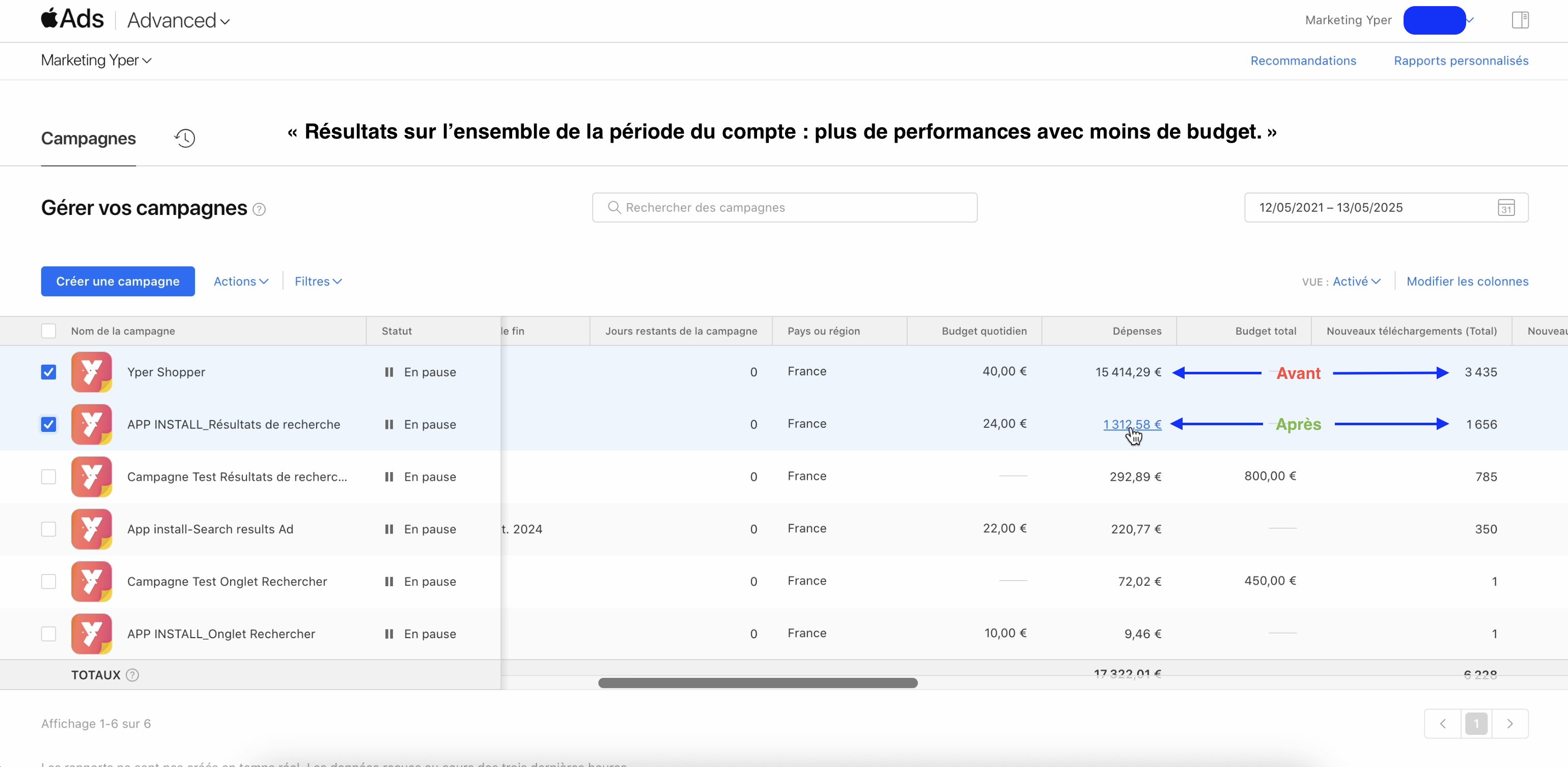Change the VUE: Activé view dropdown
1568x767 pixels.
(x=1356, y=281)
